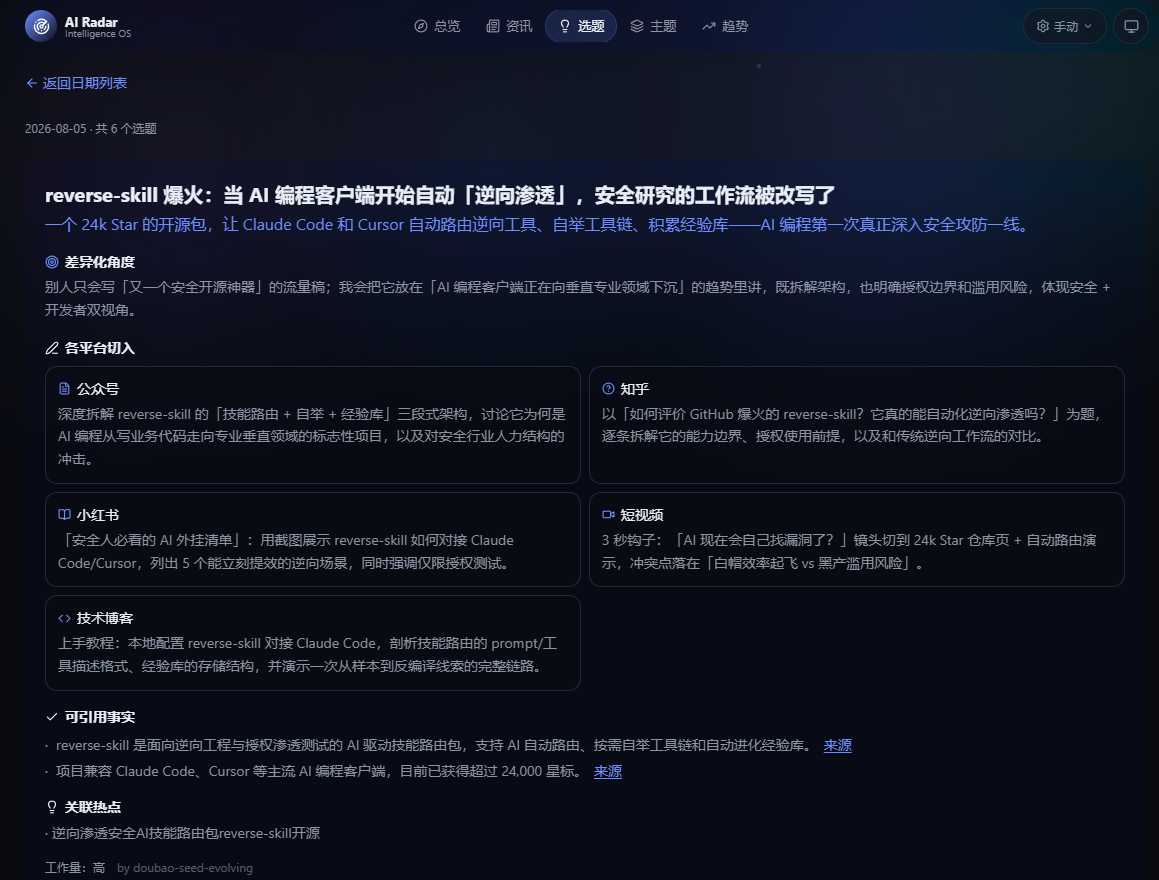Click the document icon on 公众号 card

(x=64, y=389)
